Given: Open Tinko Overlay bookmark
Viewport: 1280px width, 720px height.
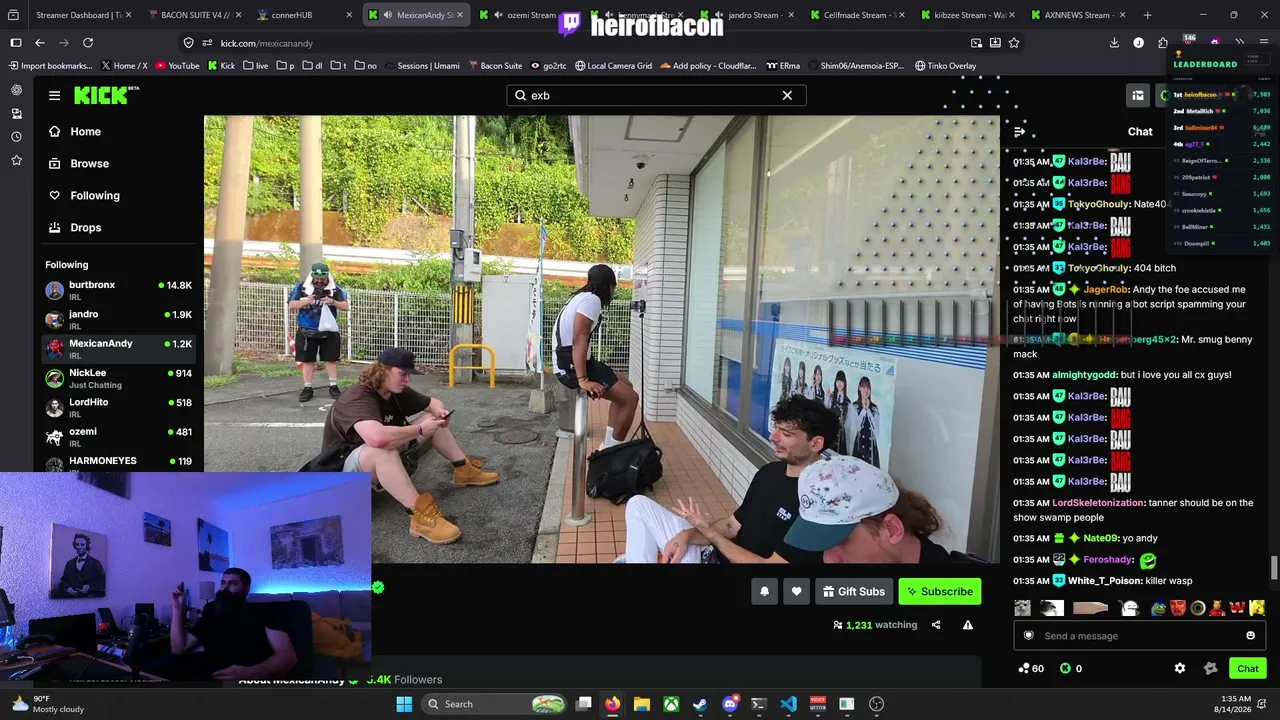Looking at the screenshot, I should coord(945,66).
